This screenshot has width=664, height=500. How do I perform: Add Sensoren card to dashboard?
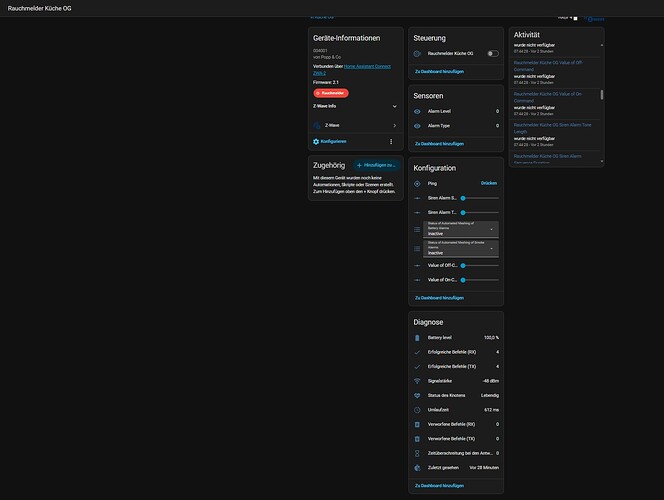439,144
